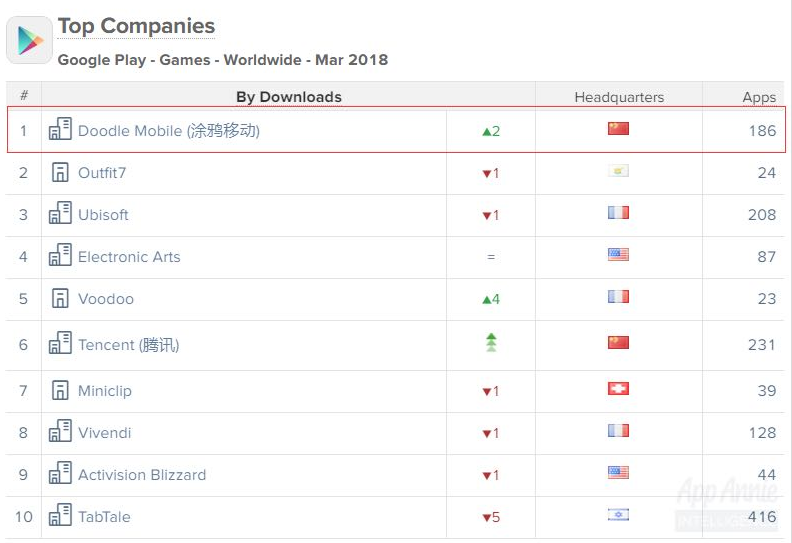Click the Swiss flag in Miniclip row

(x=618, y=388)
